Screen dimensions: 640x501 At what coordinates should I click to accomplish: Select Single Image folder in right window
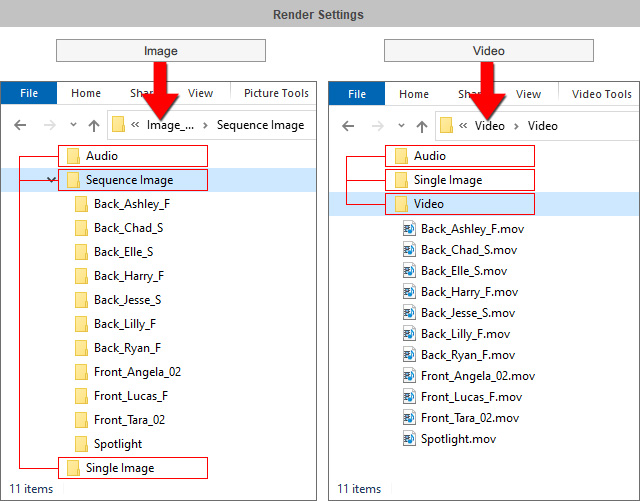coord(401,180)
